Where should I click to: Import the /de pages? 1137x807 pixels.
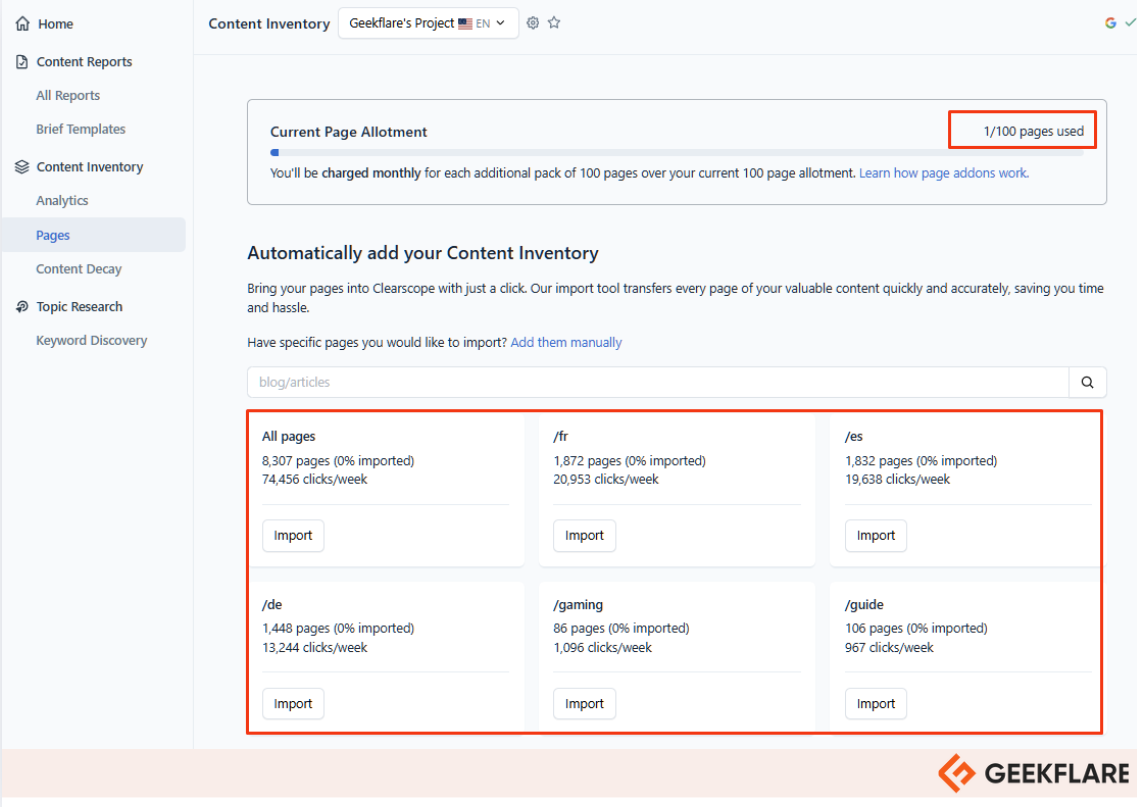tap(293, 704)
